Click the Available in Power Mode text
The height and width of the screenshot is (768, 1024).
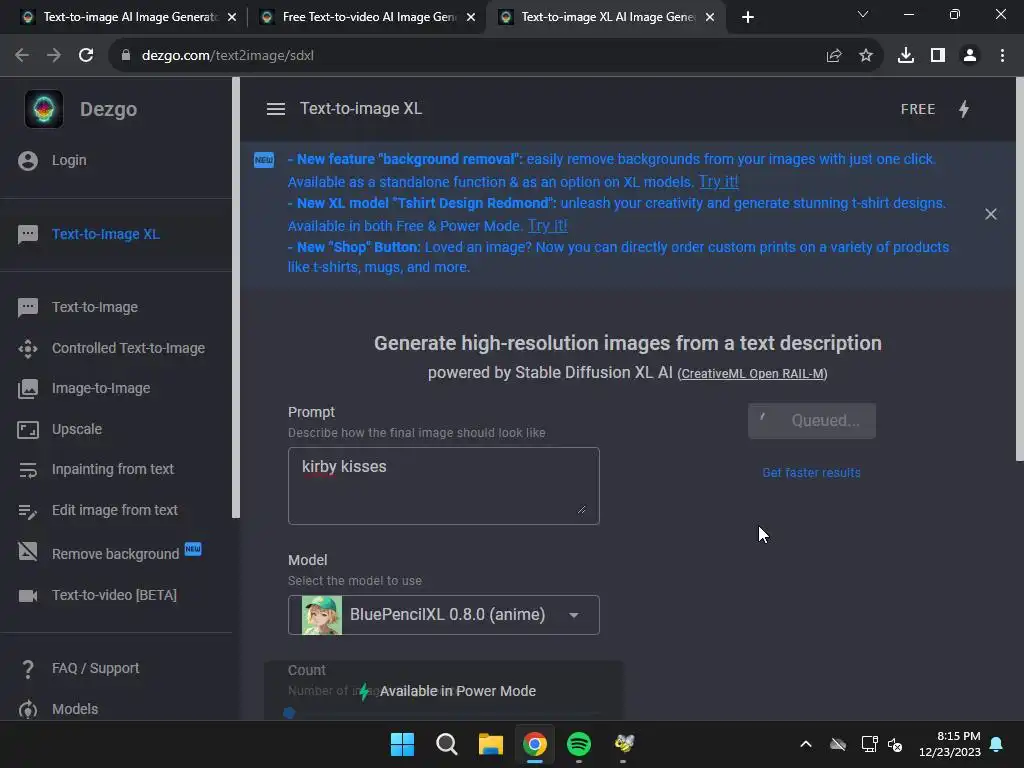tap(458, 691)
